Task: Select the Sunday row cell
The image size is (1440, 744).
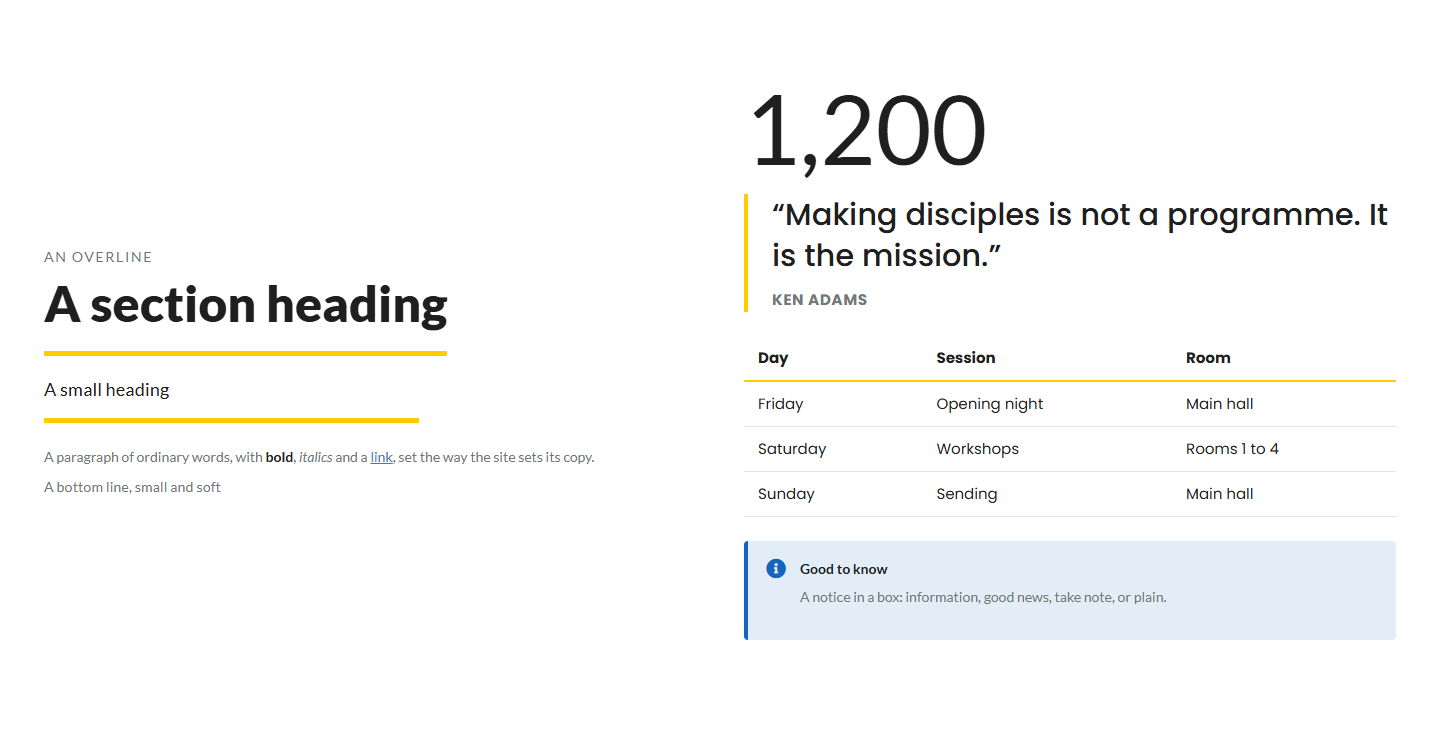Action: point(786,494)
